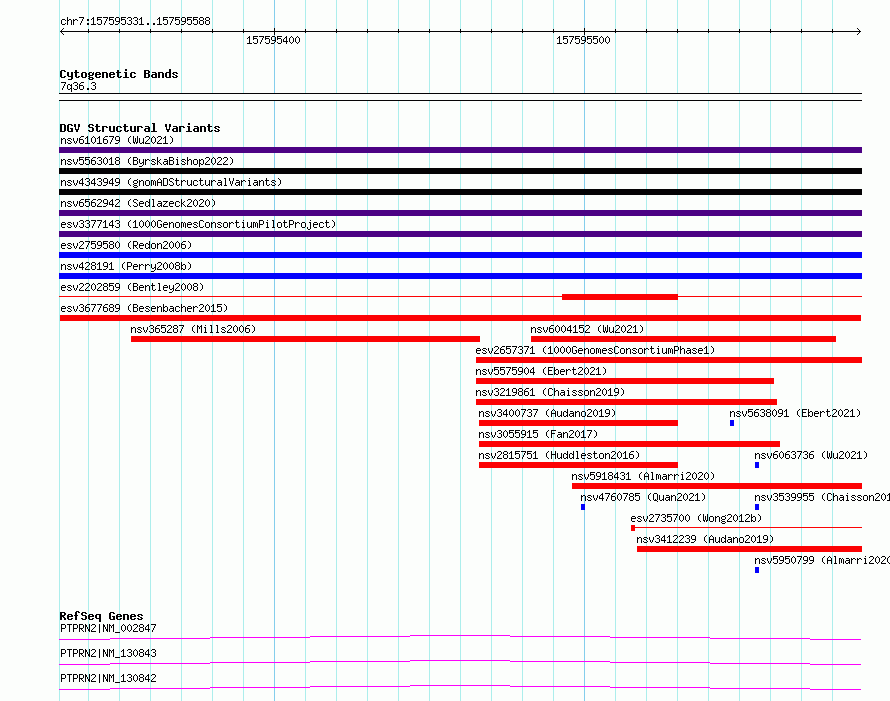Image resolution: width=890 pixels, height=701 pixels.
Task: Click the 157595500 ruler position label
Action: [583, 40]
